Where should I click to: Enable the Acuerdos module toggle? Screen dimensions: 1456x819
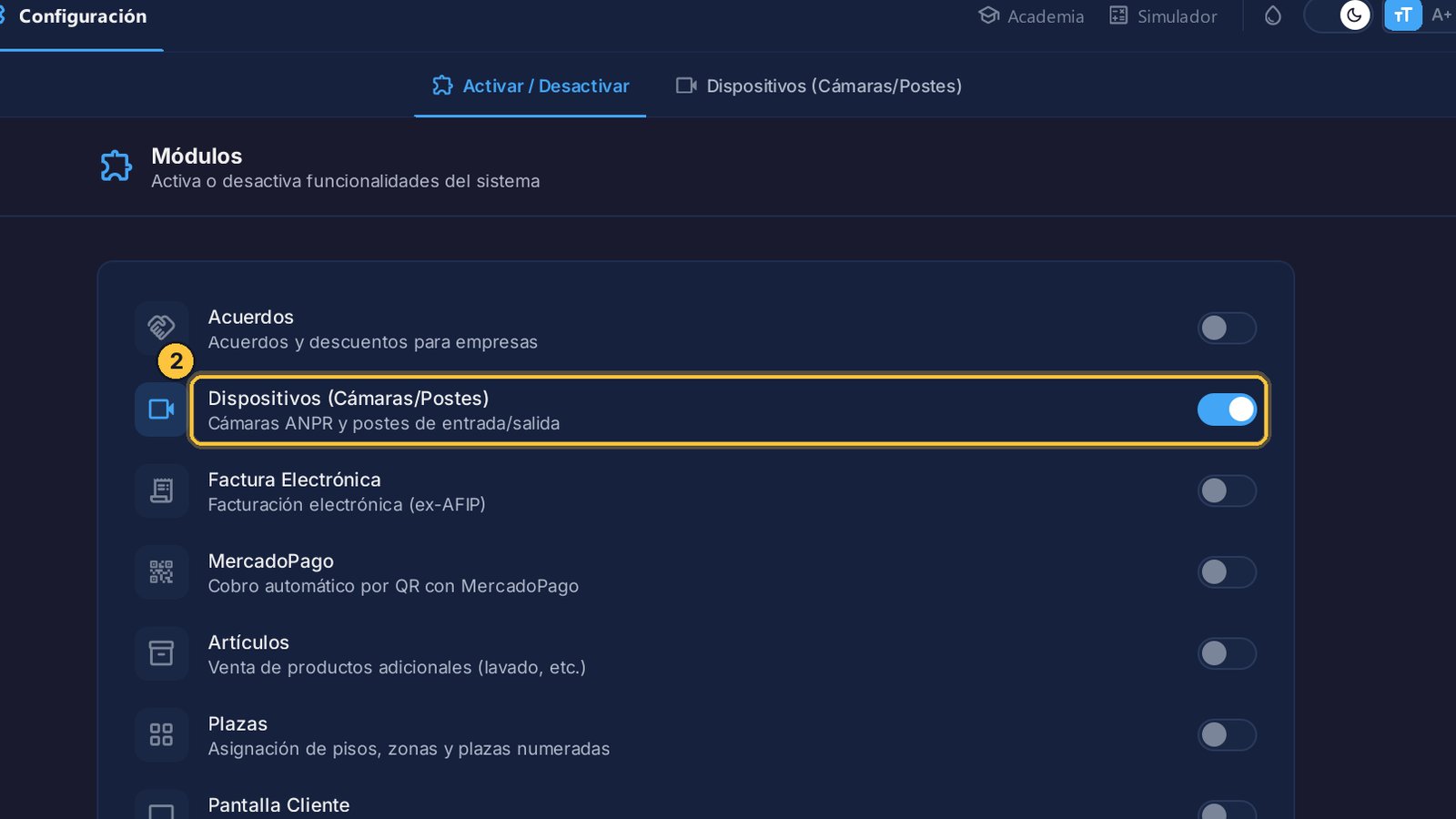pos(1227,328)
